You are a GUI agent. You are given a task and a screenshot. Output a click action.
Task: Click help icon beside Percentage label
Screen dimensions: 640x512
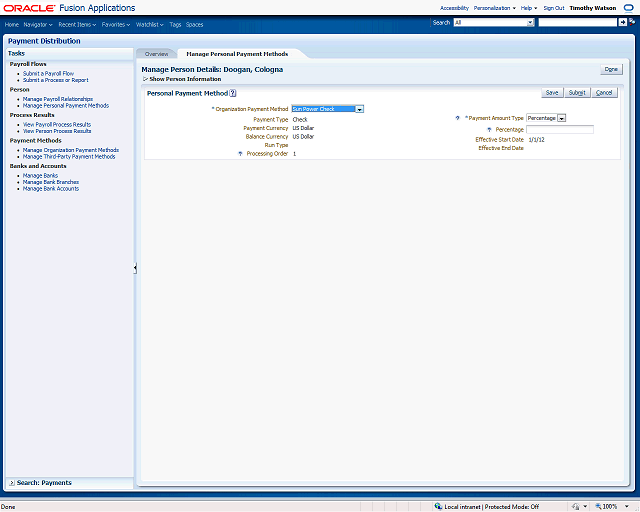pos(489,129)
